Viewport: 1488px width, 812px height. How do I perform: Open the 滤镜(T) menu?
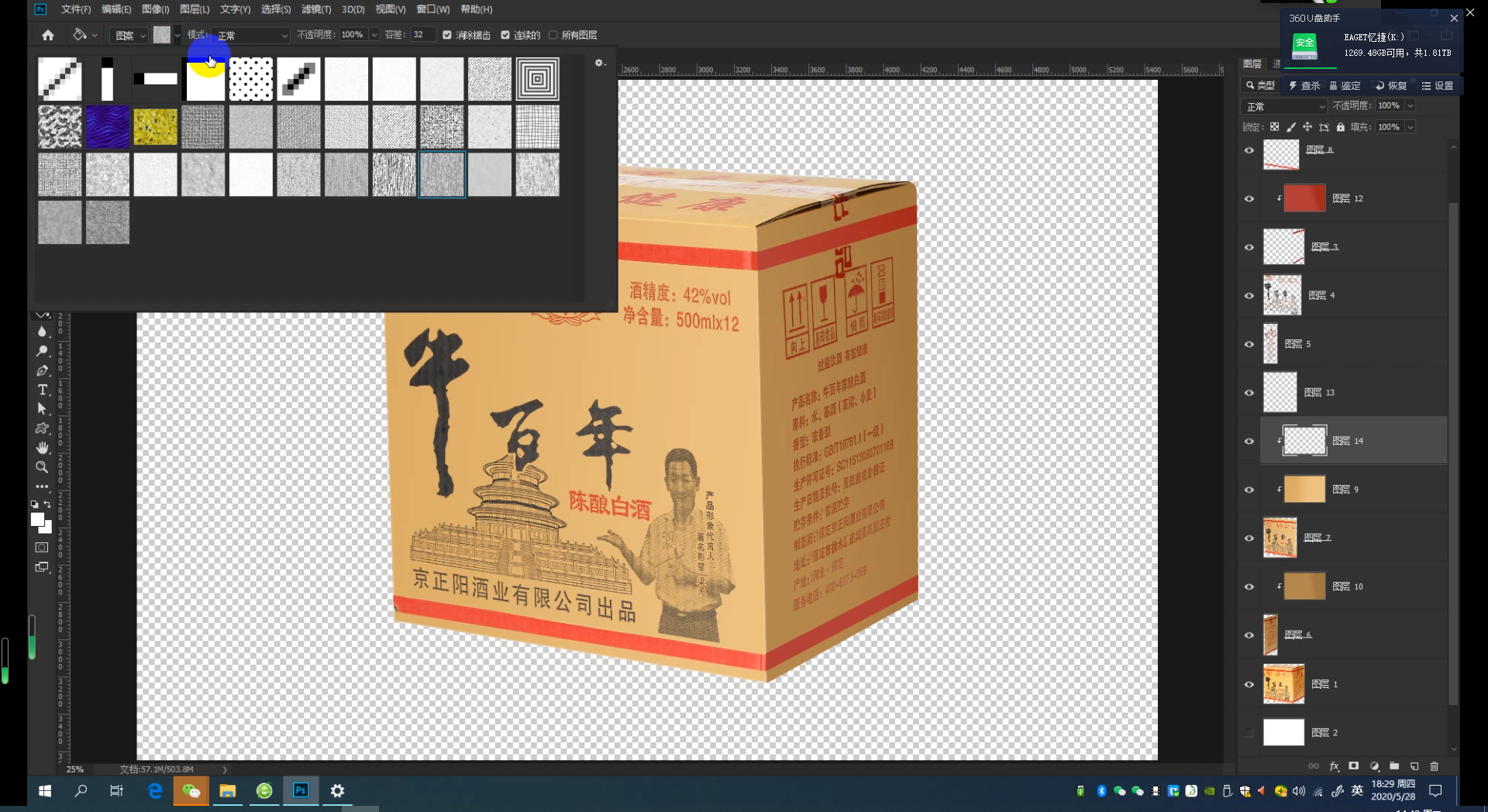[x=316, y=9]
